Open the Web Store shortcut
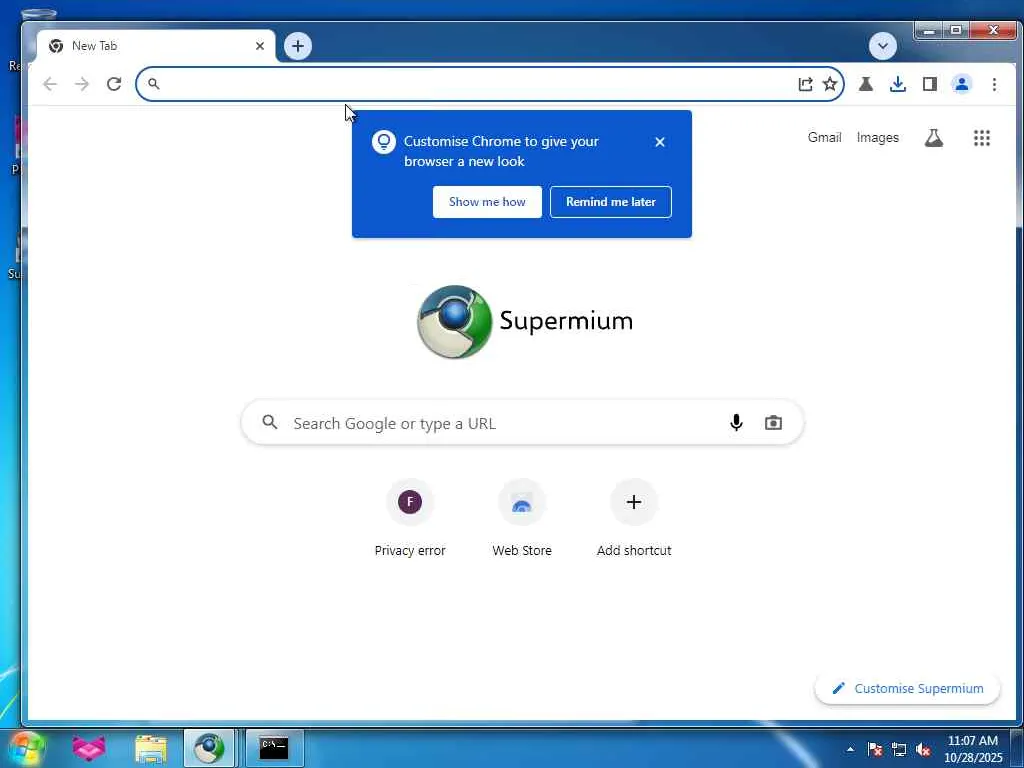The width and height of the screenshot is (1024, 768). pyautogui.click(x=522, y=517)
